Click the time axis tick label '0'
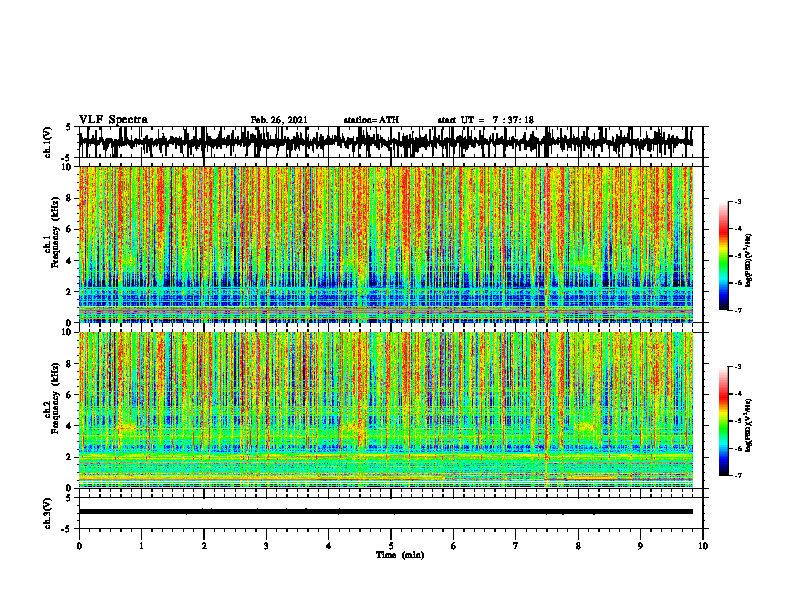 (x=79, y=546)
